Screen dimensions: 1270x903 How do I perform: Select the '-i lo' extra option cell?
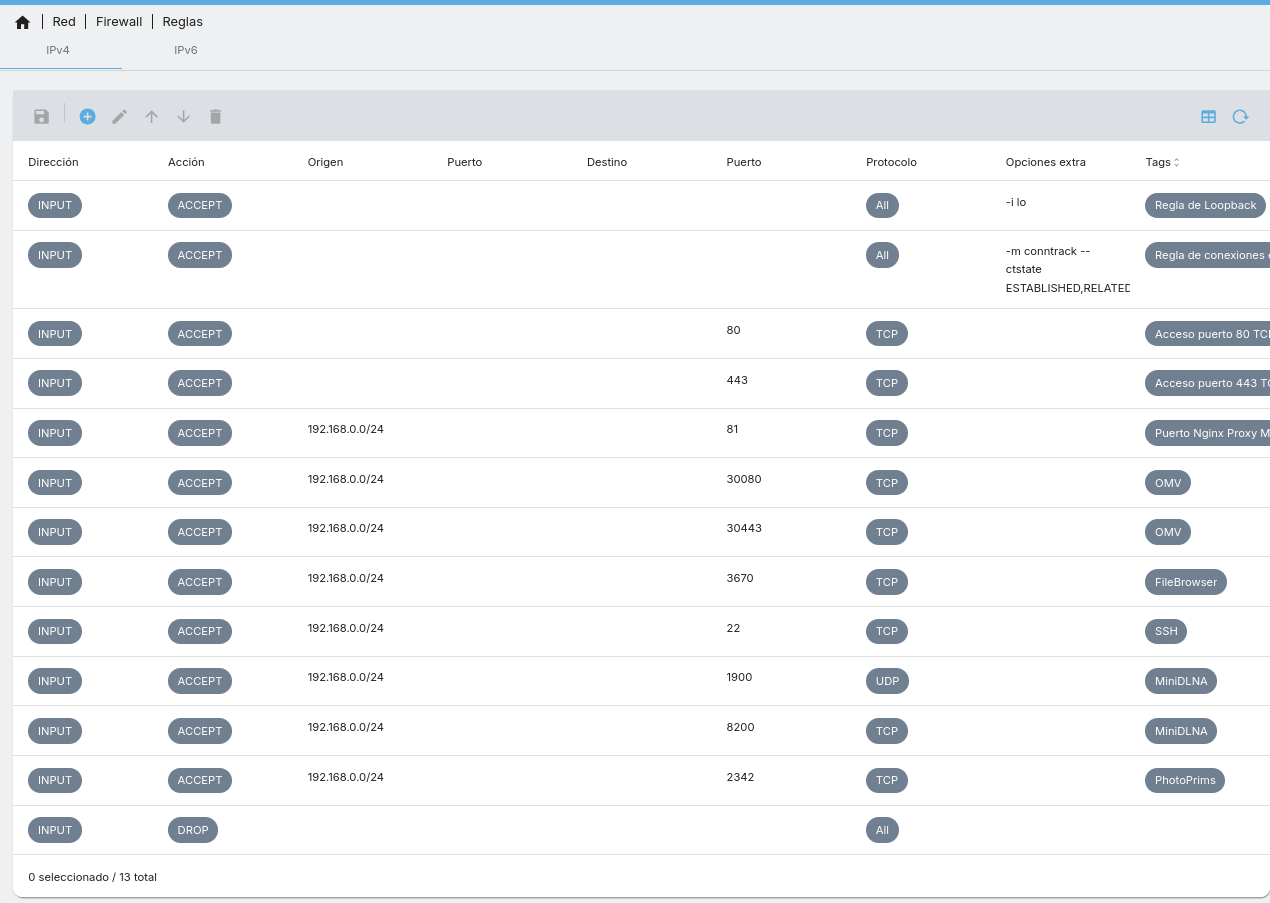(x=1016, y=202)
